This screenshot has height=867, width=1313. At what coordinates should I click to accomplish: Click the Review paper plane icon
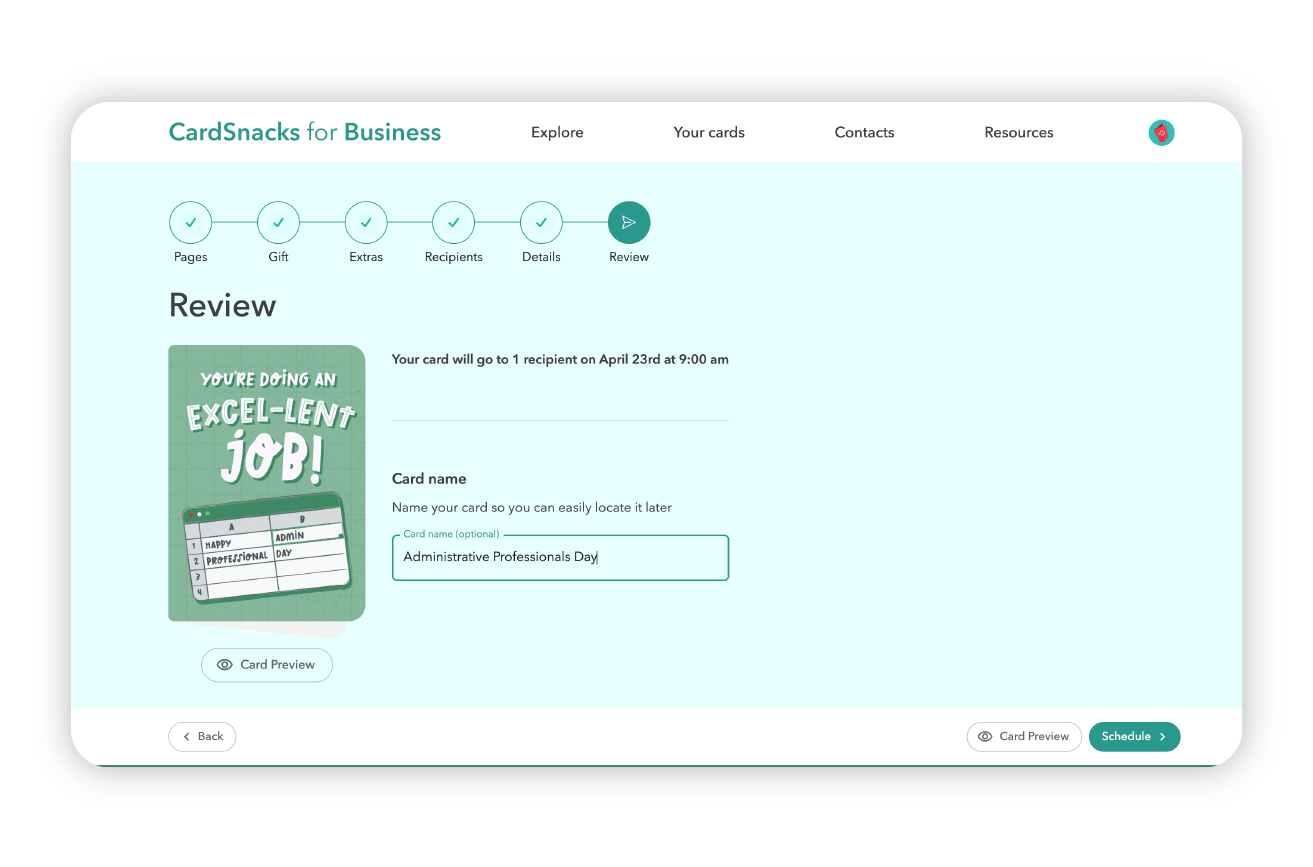(x=629, y=223)
